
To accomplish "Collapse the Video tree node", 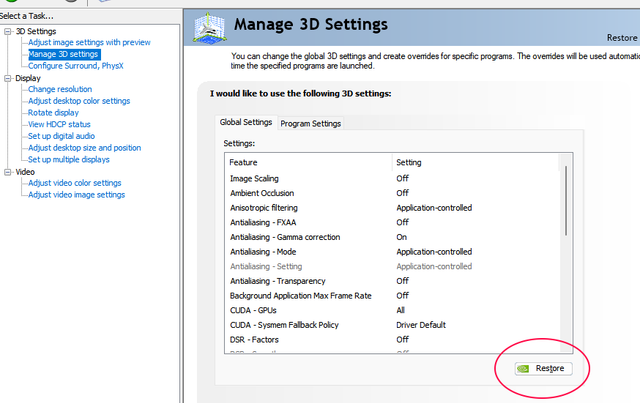I will click(8, 172).
